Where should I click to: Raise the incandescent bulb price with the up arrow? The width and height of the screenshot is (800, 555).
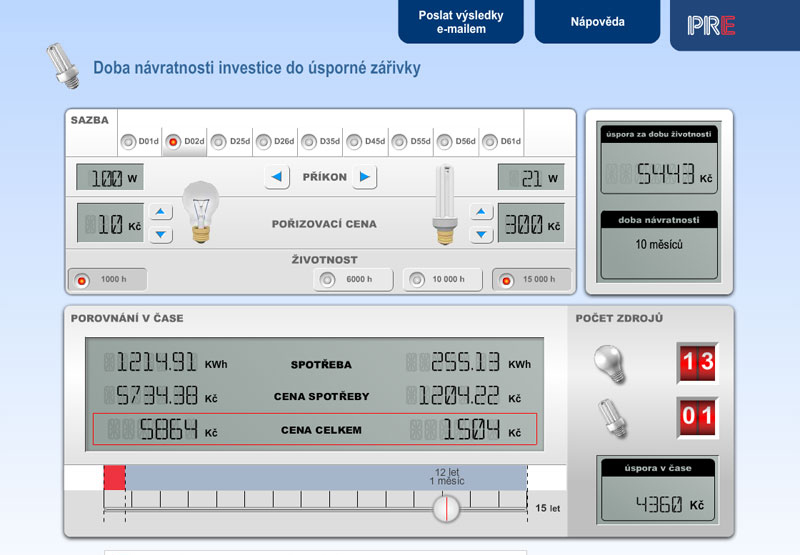click(x=161, y=211)
